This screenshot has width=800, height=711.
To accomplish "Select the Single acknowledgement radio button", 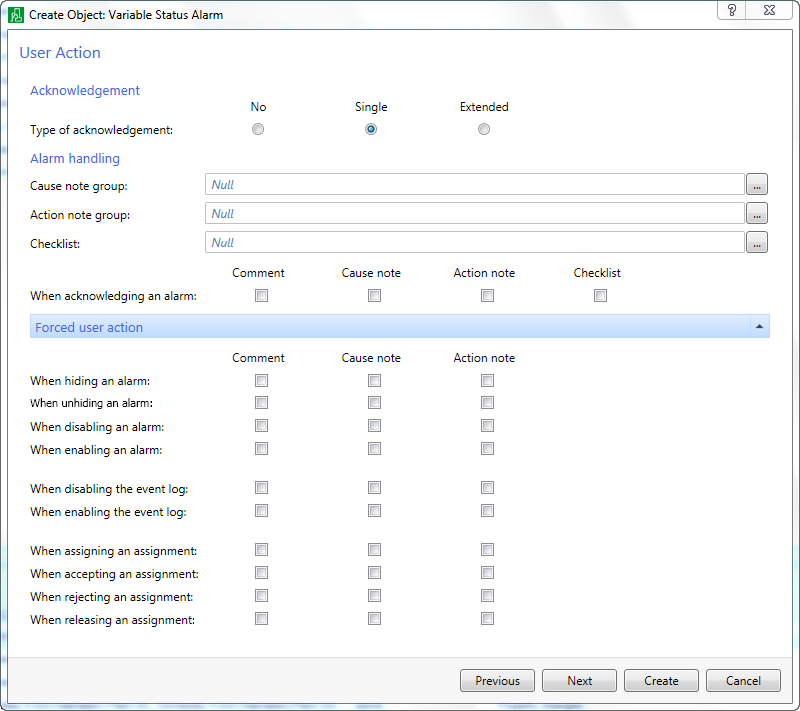I will (x=371, y=128).
